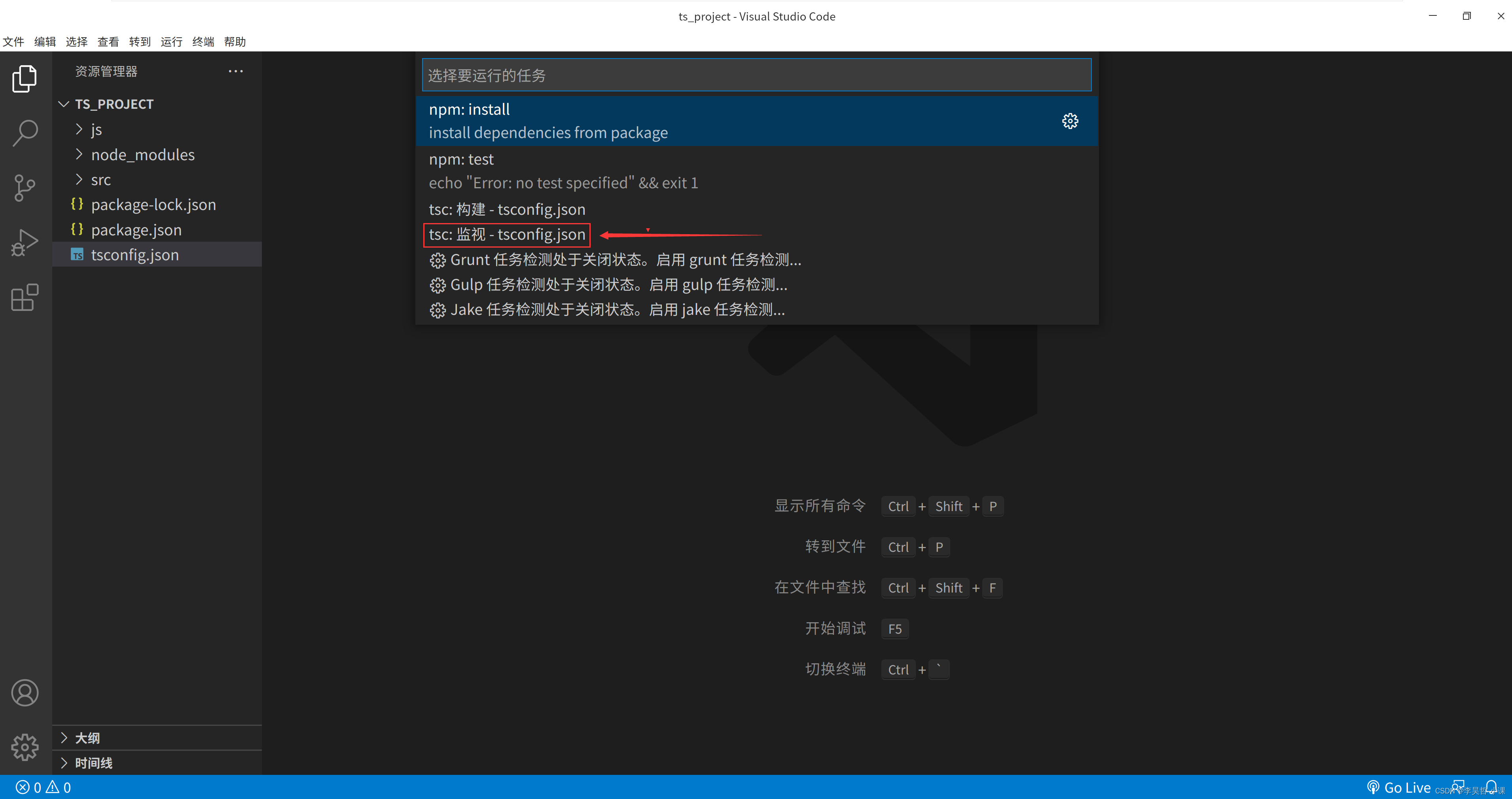This screenshot has width=1512, height=799.
Task: Focus the 选择要运行的任务 input box
Action: click(x=756, y=75)
